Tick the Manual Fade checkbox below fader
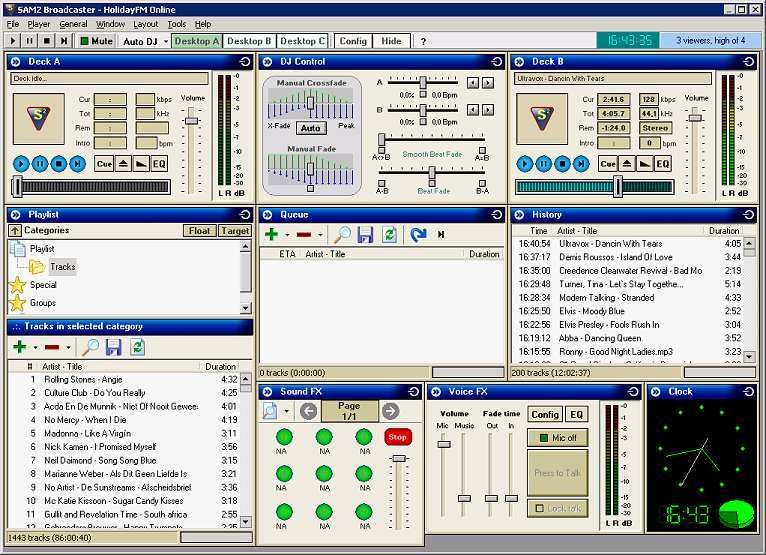766x555 pixels. [x=310, y=189]
